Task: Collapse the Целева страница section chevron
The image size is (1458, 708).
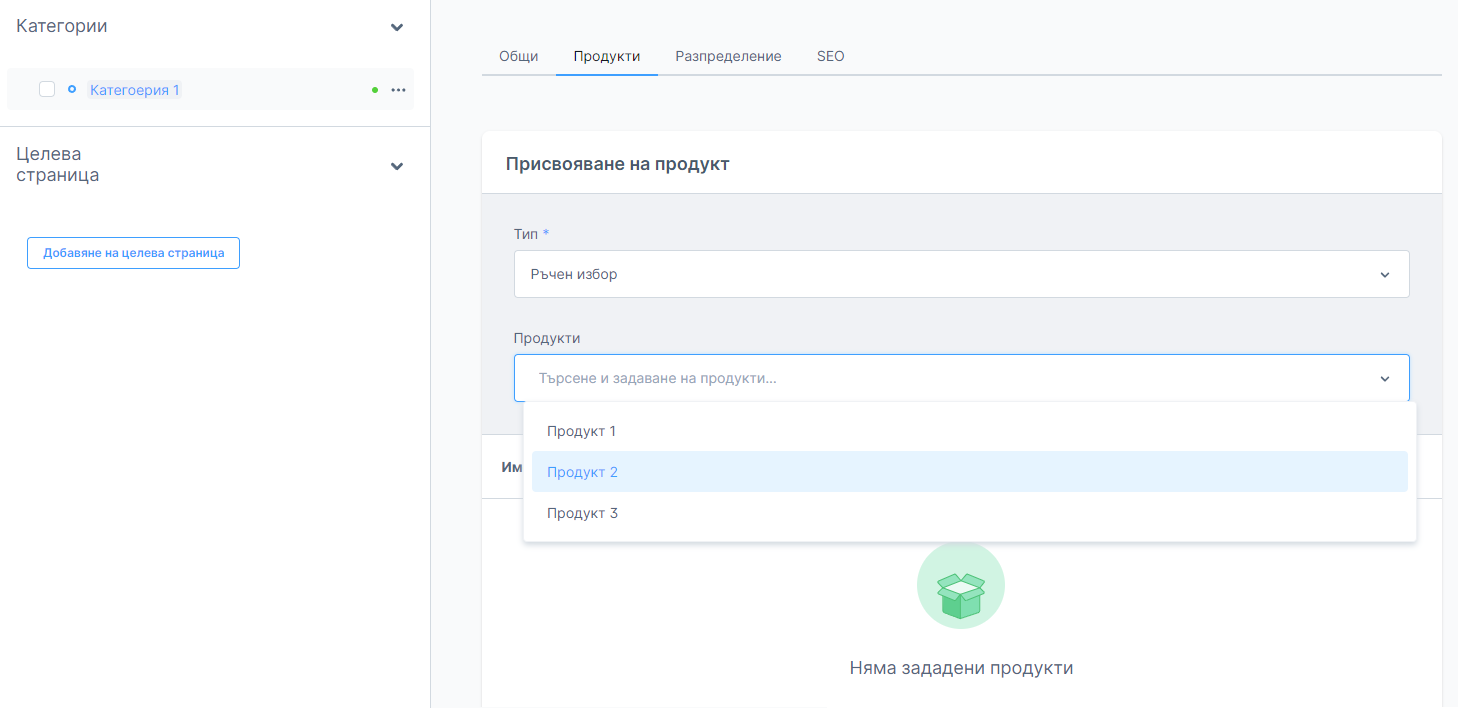Action: pyautogui.click(x=397, y=166)
